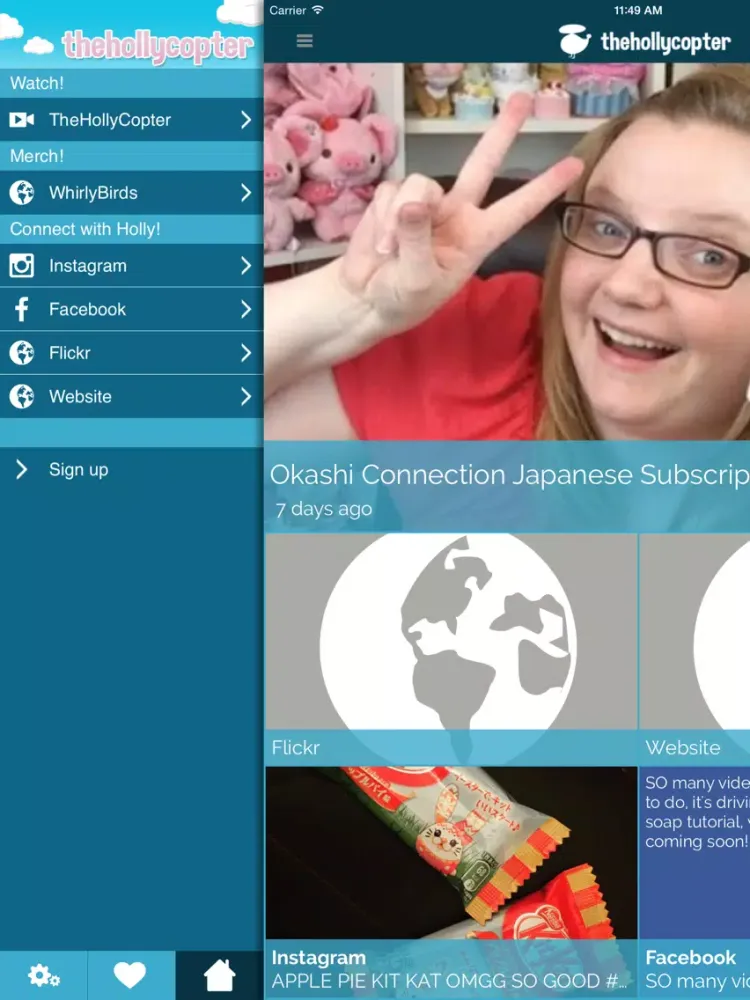Select Instagram in the sidebar menu
Viewport: 750px width, 1000px height.
click(x=131, y=265)
